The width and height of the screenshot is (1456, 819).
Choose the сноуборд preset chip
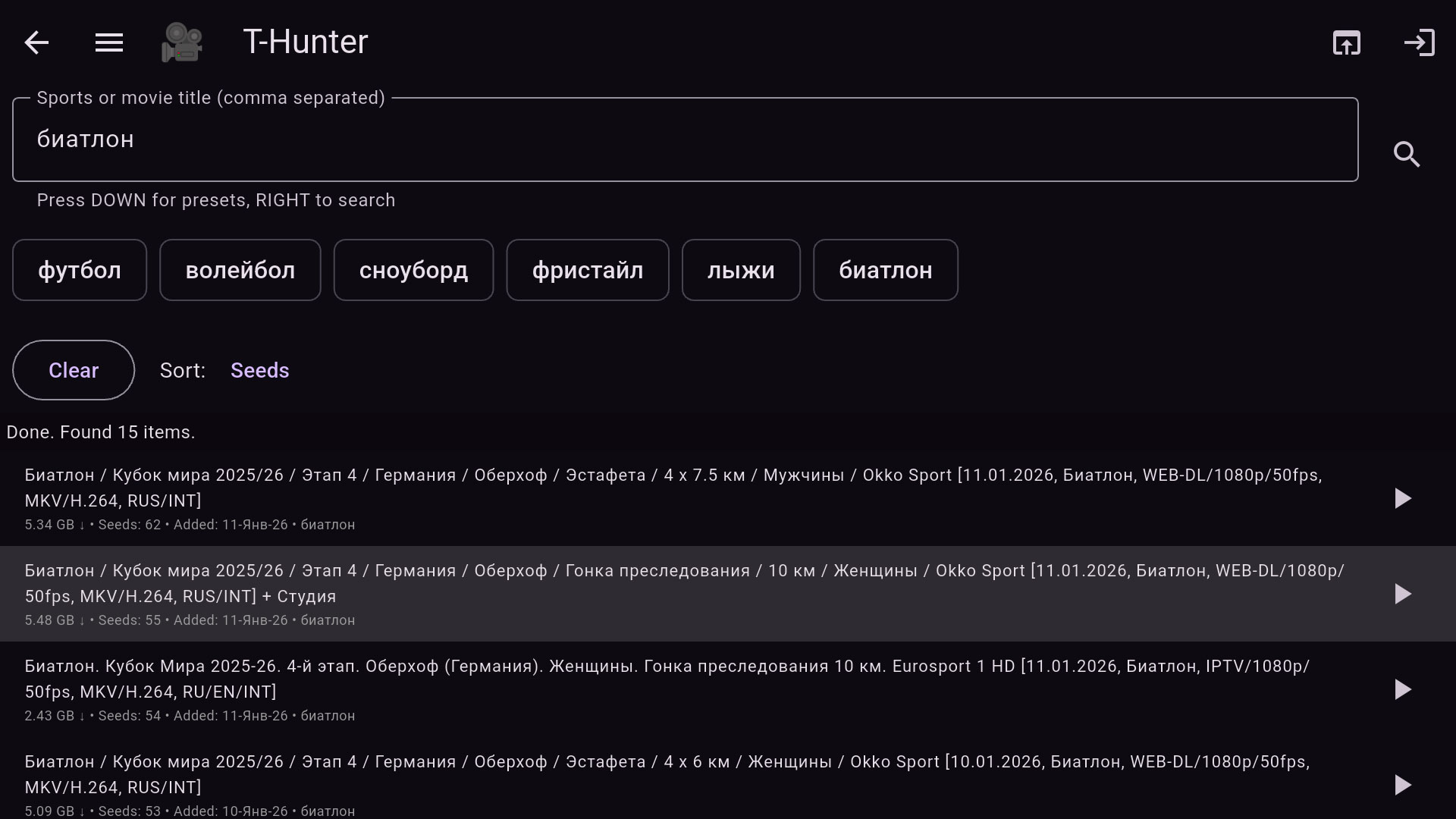coord(413,270)
